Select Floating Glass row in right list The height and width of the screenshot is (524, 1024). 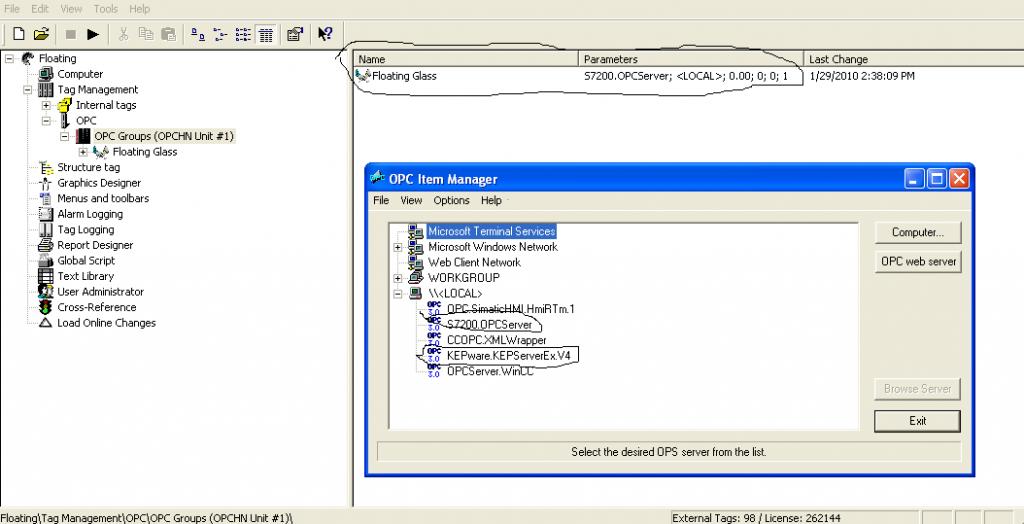404,76
